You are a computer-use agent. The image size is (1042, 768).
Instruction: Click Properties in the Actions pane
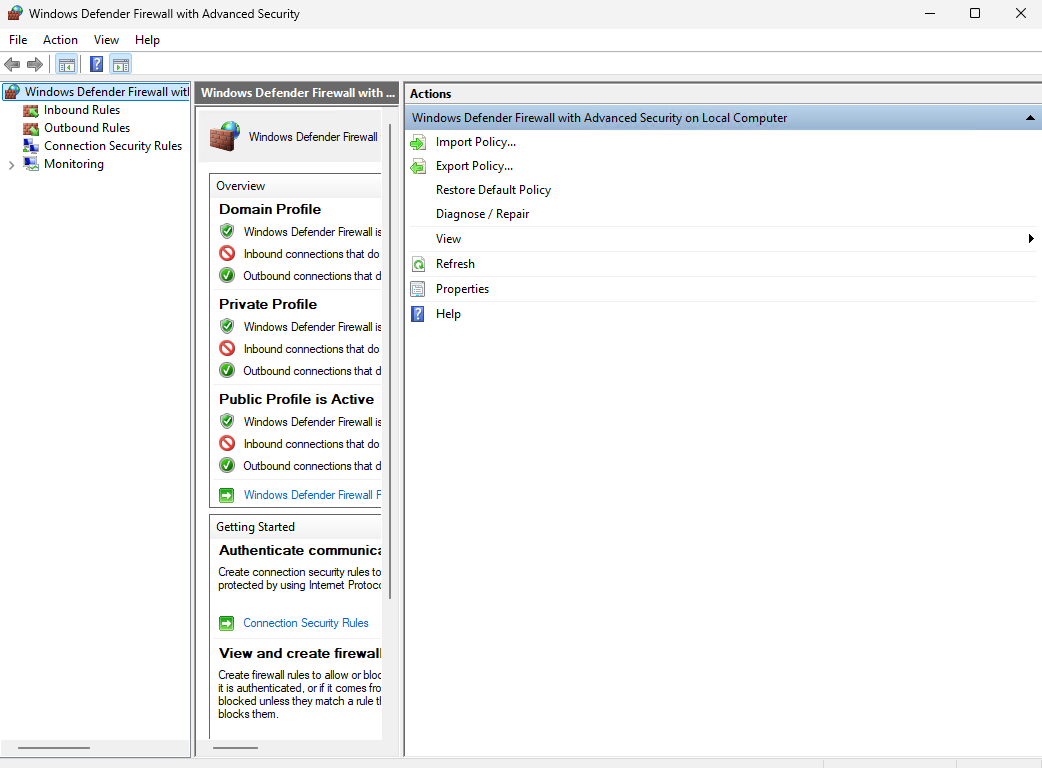[x=463, y=289]
